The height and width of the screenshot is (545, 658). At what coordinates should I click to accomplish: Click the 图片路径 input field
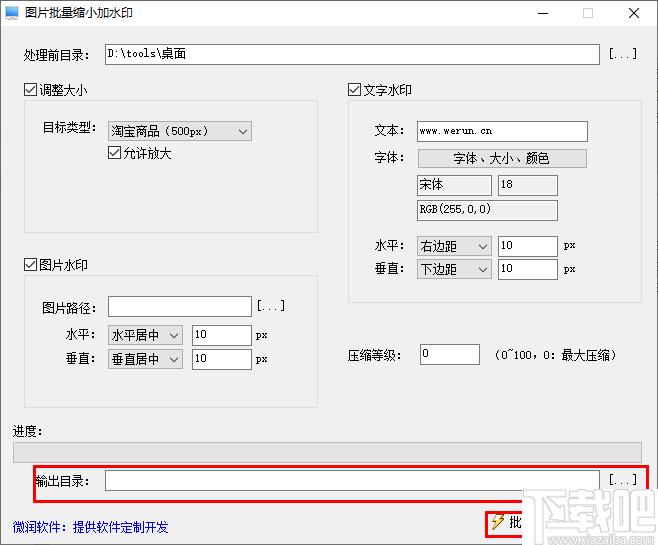pyautogui.click(x=180, y=306)
